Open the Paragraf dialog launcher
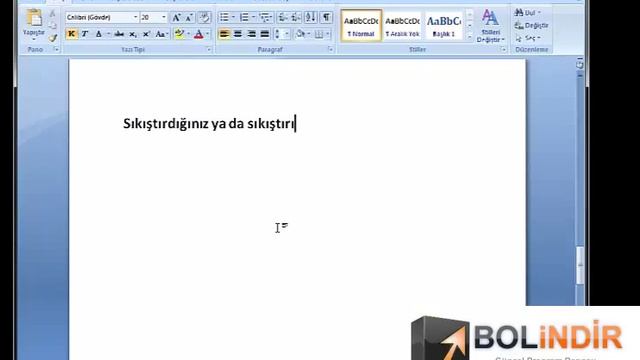Viewport: 640px width, 360px height. click(x=330, y=49)
